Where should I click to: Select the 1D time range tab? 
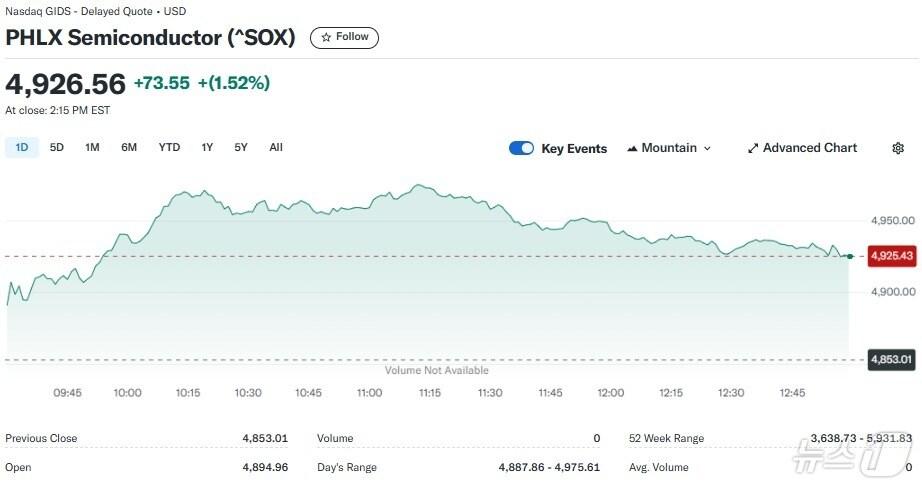point(21,147)
